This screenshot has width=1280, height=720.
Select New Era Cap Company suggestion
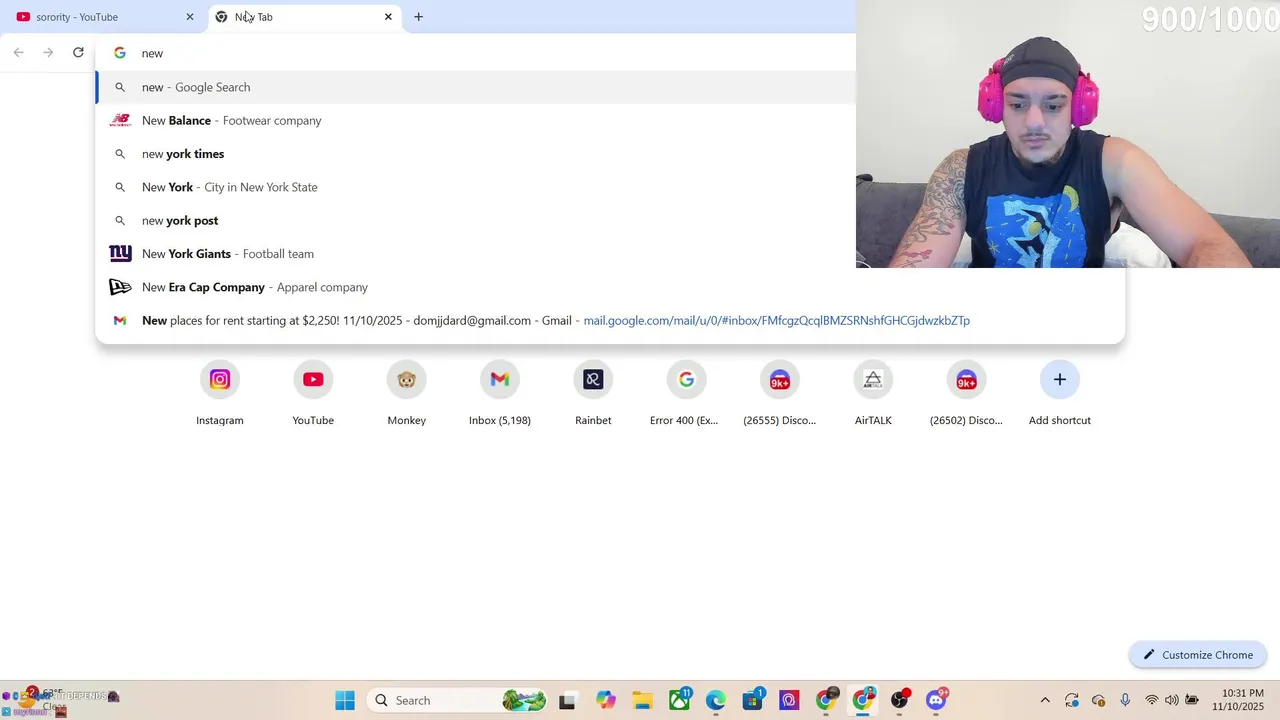pyautogui.click(x=610, y=287)
